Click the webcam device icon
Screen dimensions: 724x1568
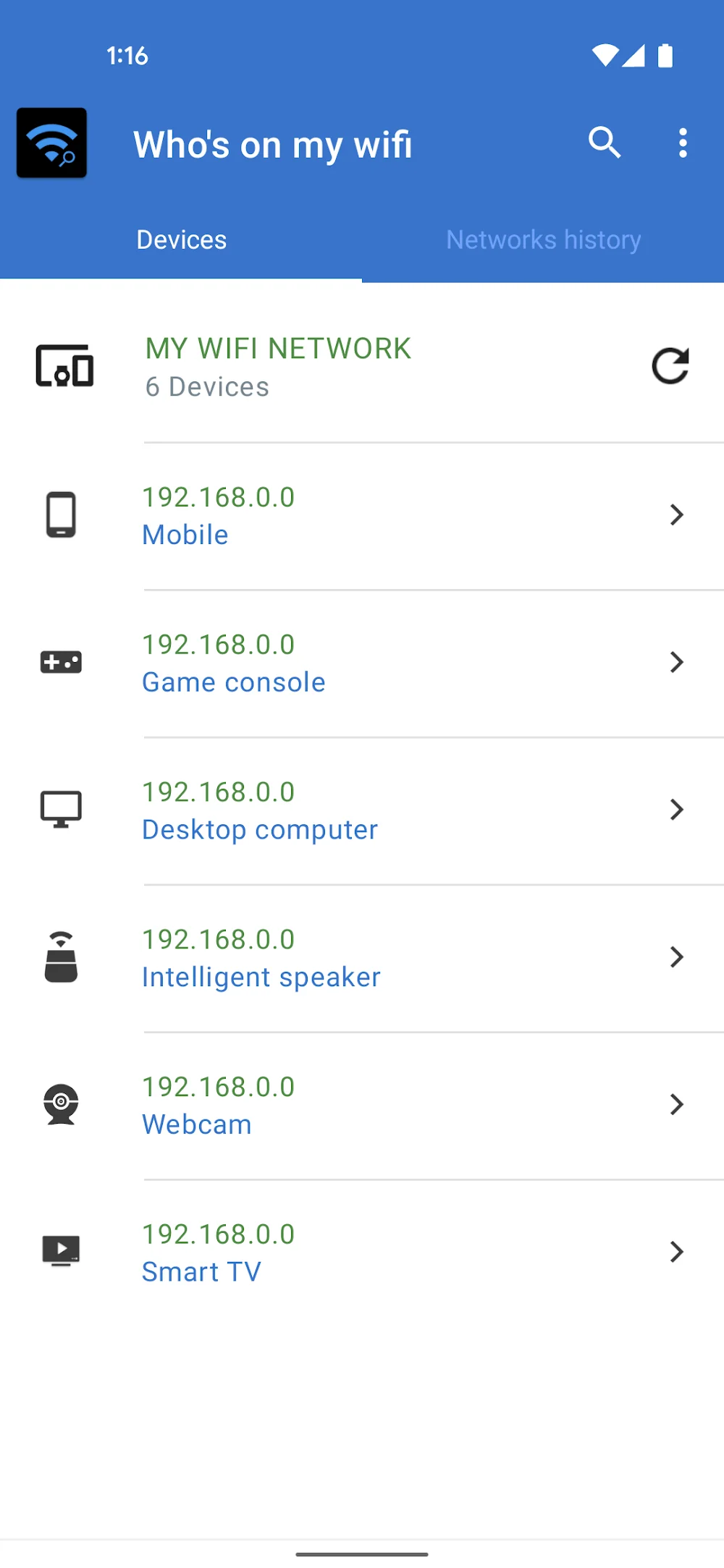pyautogui.click(x=62, y=1104)
